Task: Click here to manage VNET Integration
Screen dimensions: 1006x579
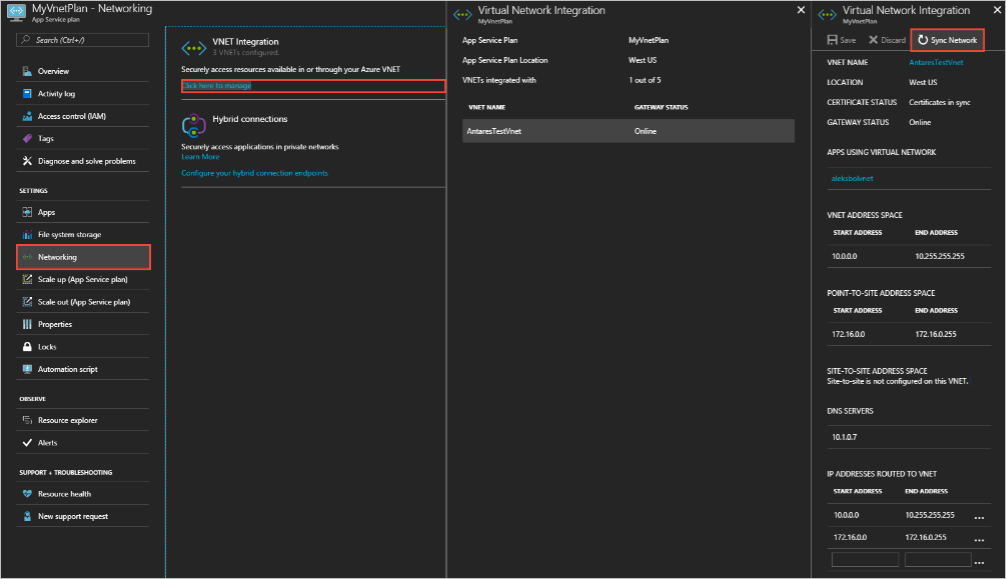Action: (217, 86)
